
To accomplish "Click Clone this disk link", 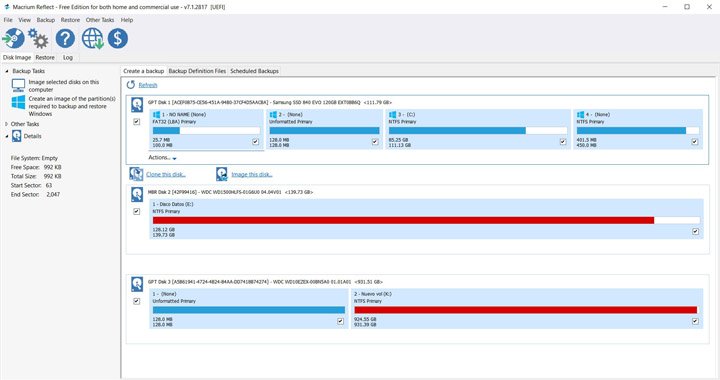I will coord(166,174).
